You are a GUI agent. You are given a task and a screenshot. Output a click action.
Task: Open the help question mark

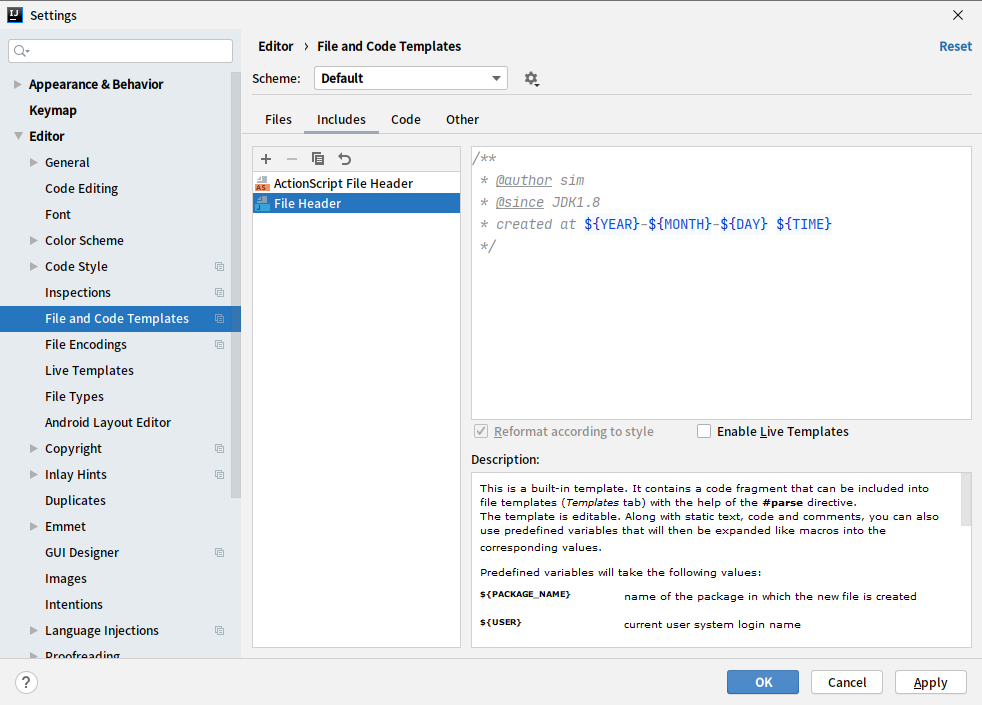coord(26,682)
